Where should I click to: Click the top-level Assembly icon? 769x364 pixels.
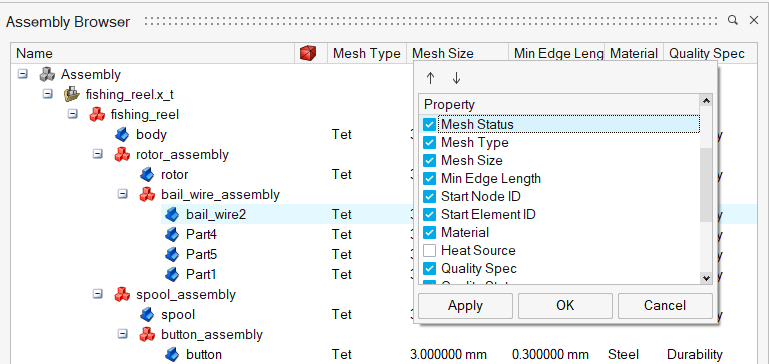pos(47,74)
